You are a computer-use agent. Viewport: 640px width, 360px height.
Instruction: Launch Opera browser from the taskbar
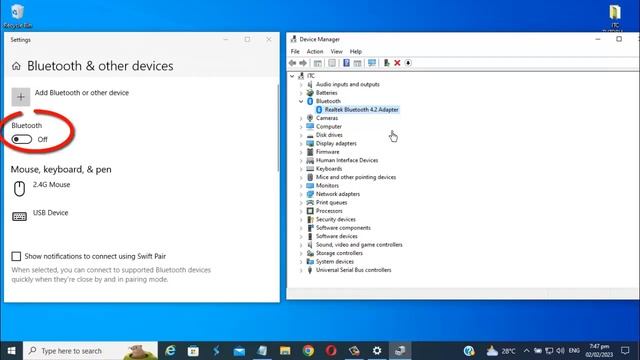click(x=331, y=351)
